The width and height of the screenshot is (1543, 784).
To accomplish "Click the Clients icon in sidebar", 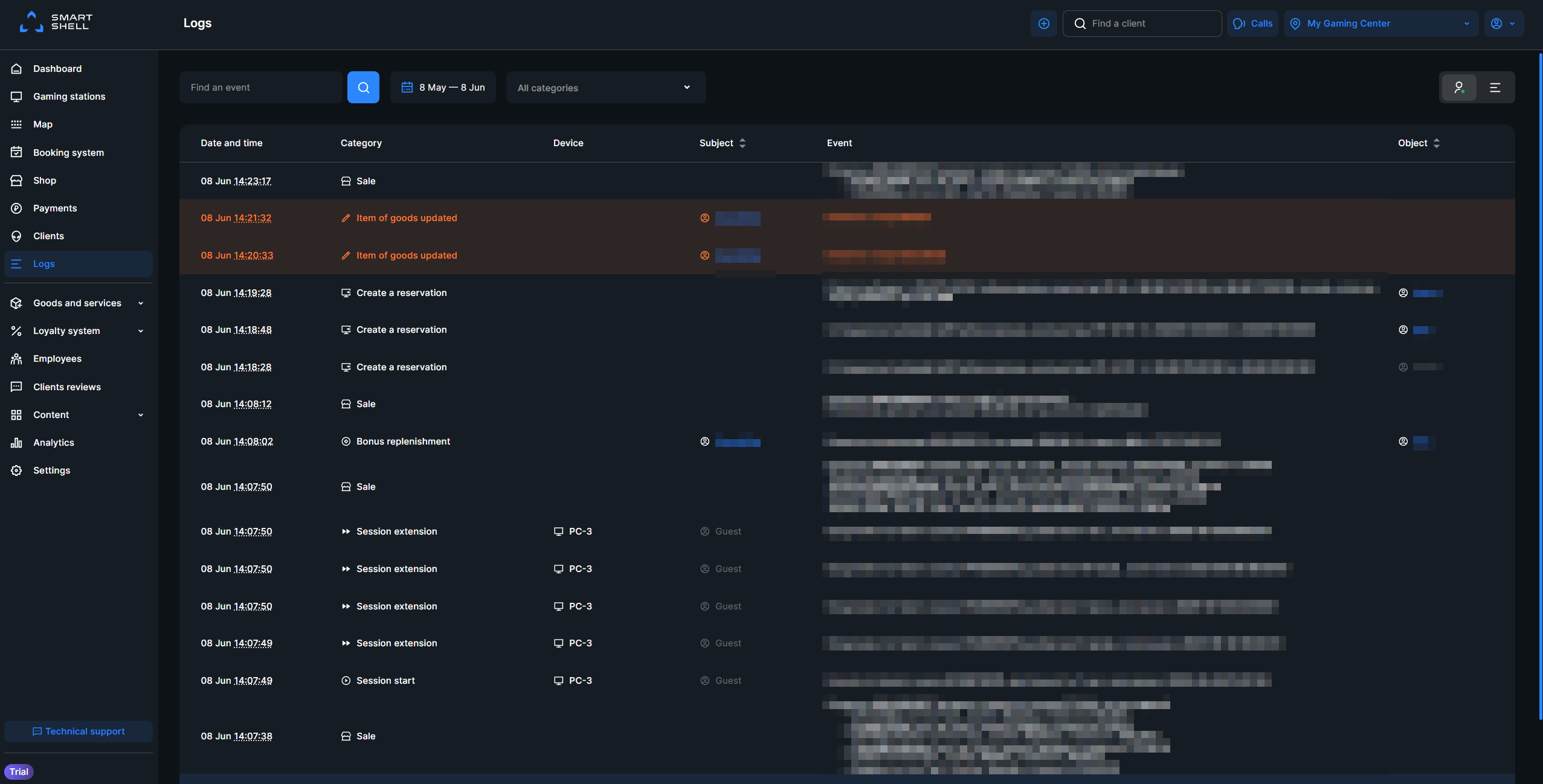I will click(16, 236).
